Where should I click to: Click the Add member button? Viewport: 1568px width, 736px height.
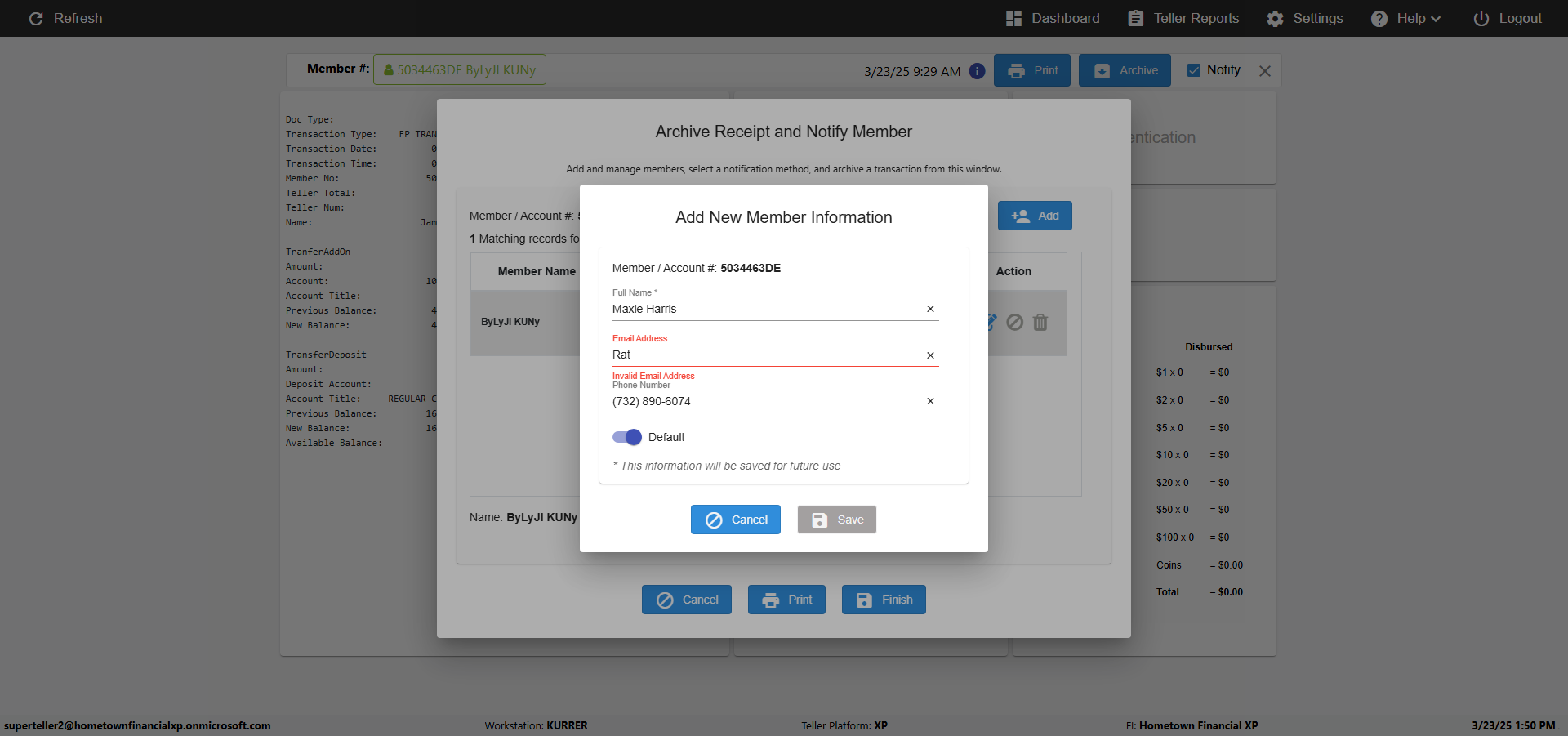(x=1035, y=216)
